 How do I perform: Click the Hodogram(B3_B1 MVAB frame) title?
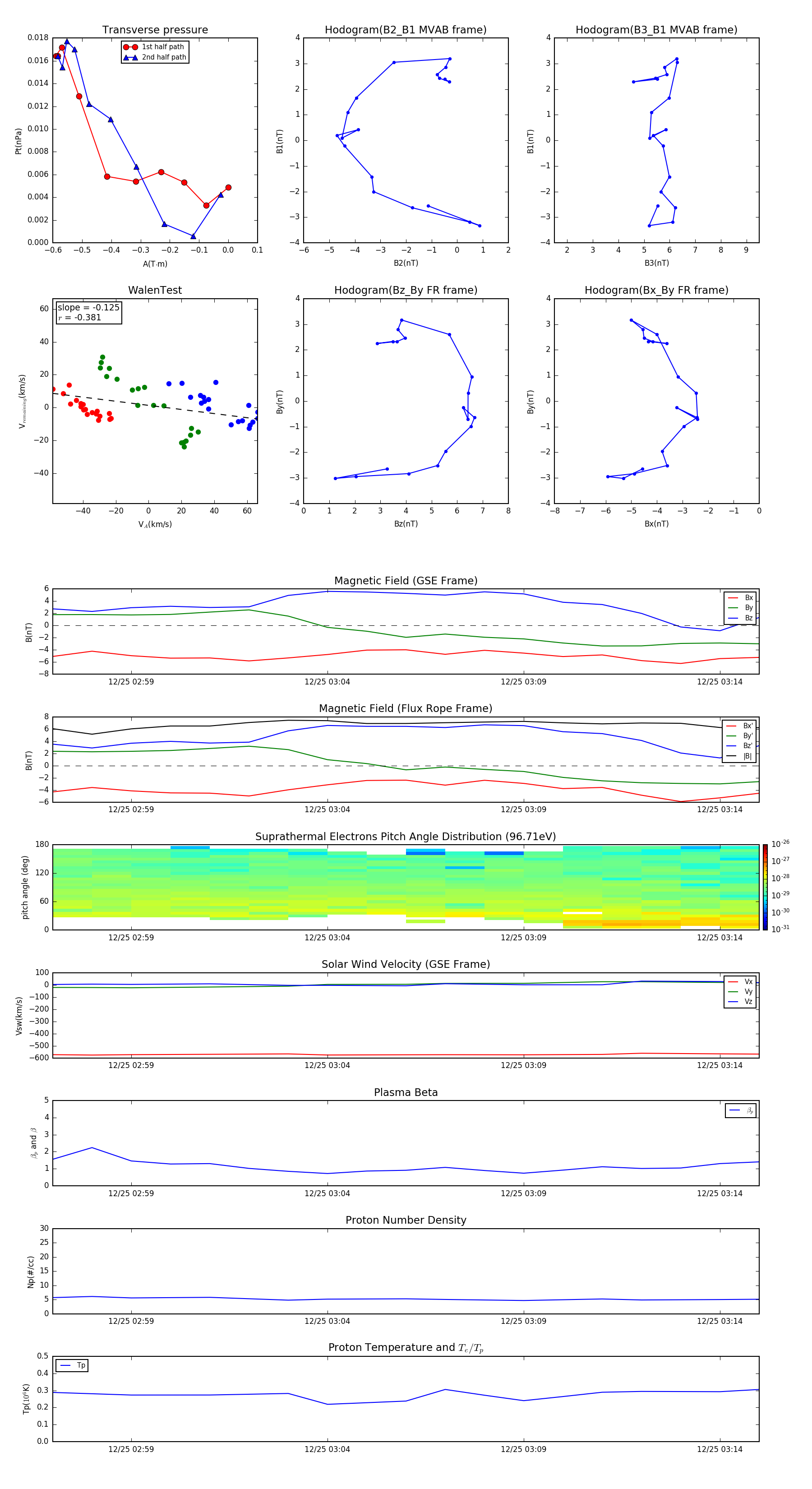coord(656,30)
